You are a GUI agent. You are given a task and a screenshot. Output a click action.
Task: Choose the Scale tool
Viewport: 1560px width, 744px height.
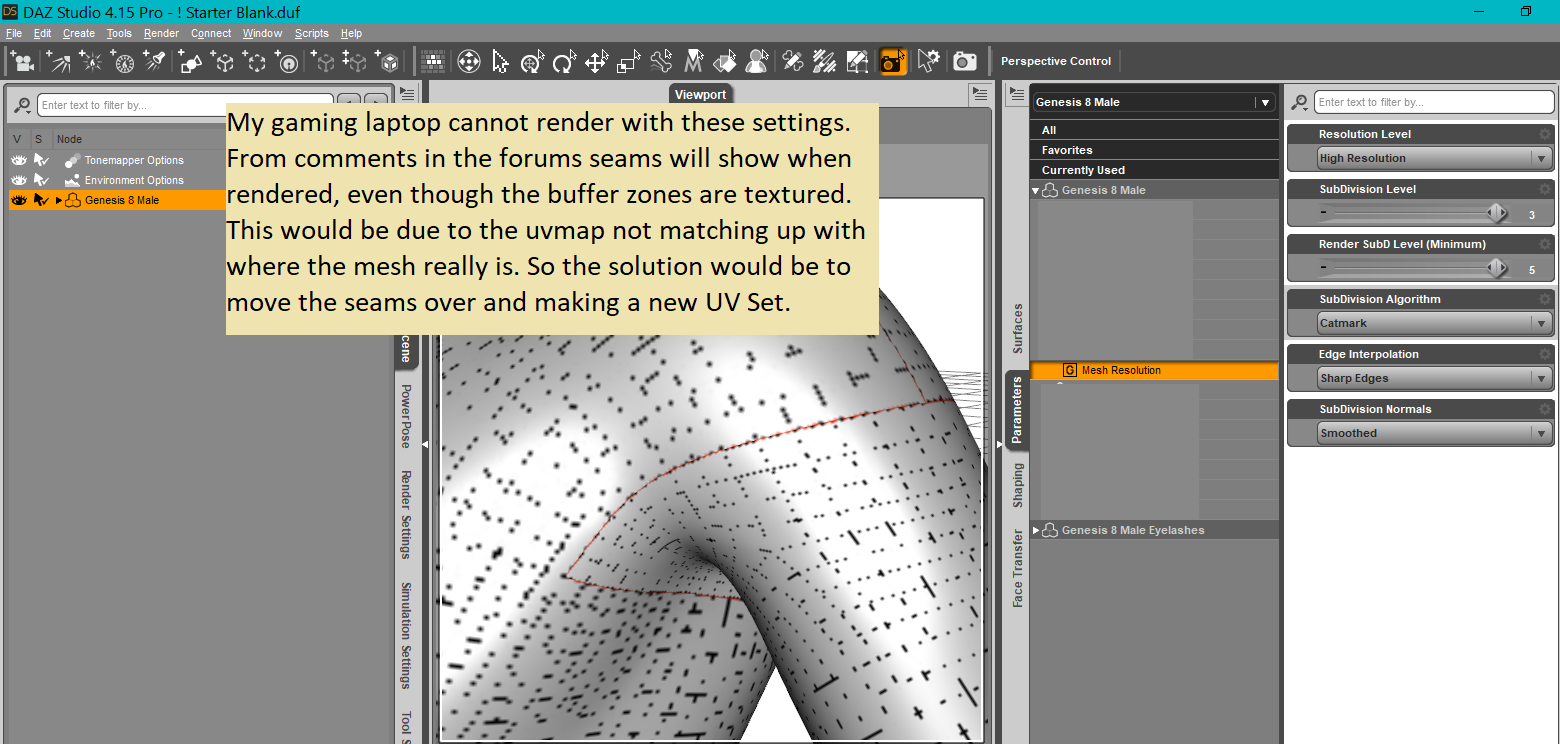pos(629,62)
